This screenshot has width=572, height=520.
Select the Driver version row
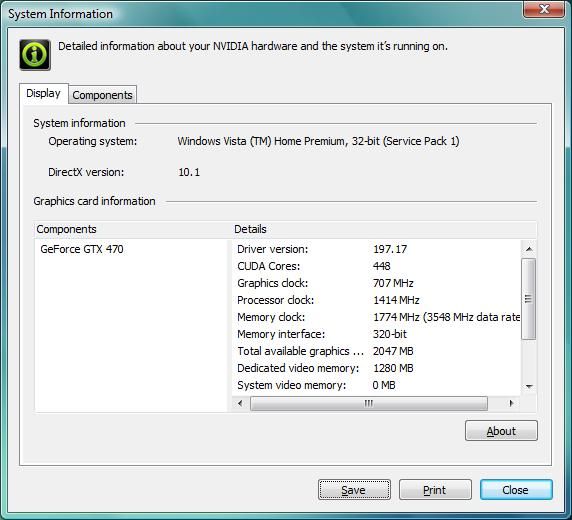(376, 249)
